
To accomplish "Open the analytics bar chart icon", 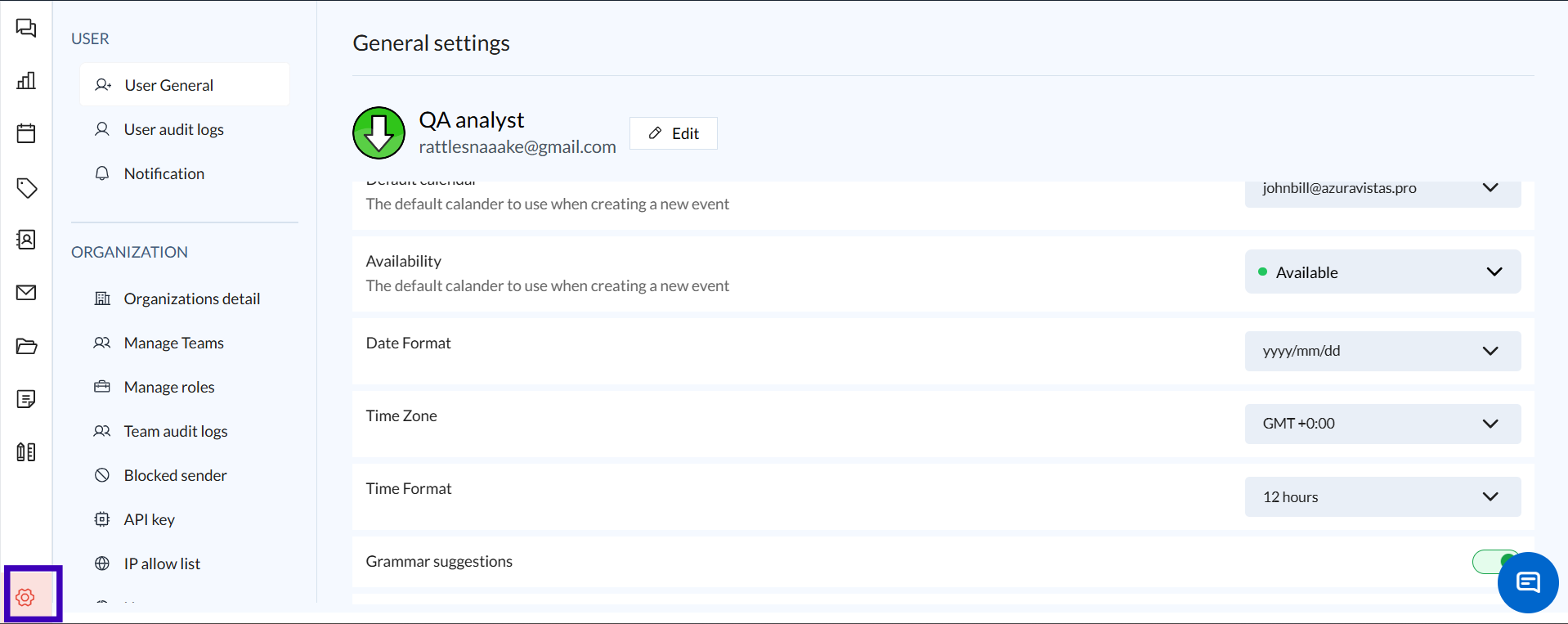I will [26, 81].
